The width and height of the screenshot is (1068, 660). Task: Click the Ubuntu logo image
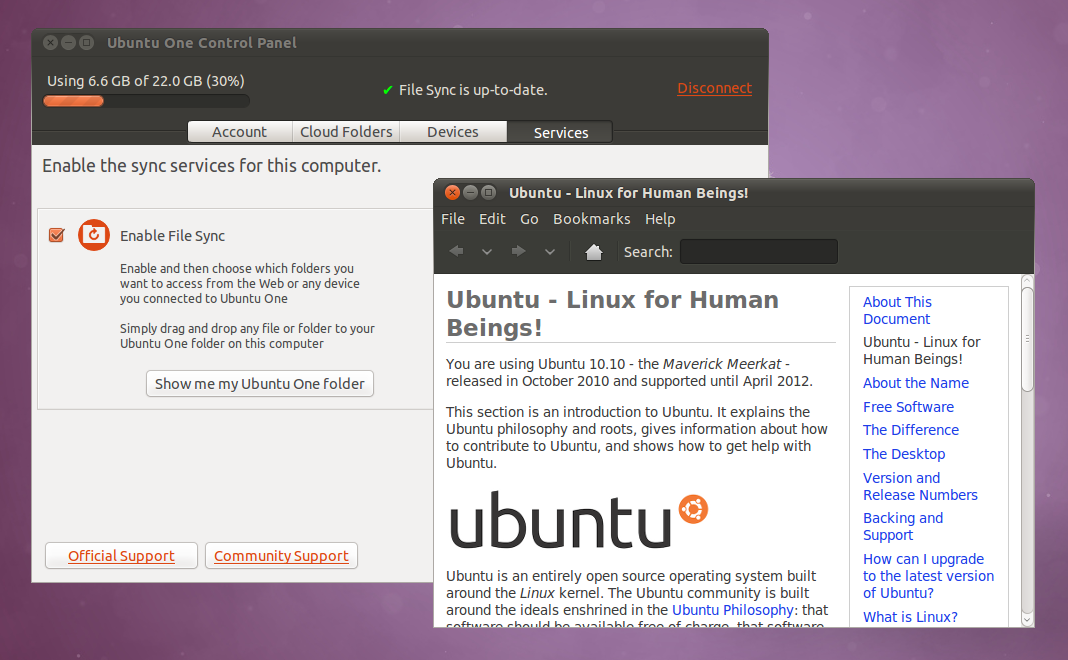579,520
